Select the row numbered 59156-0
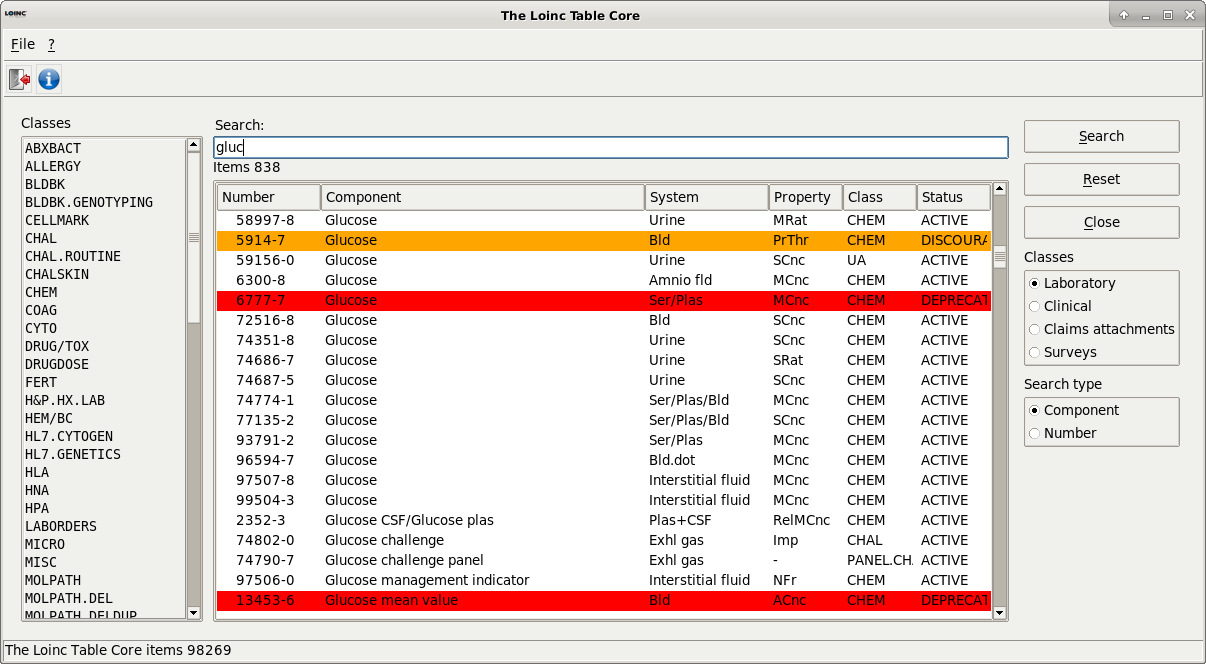Viewport: 1206px width, 664px height. click(604, 260)
